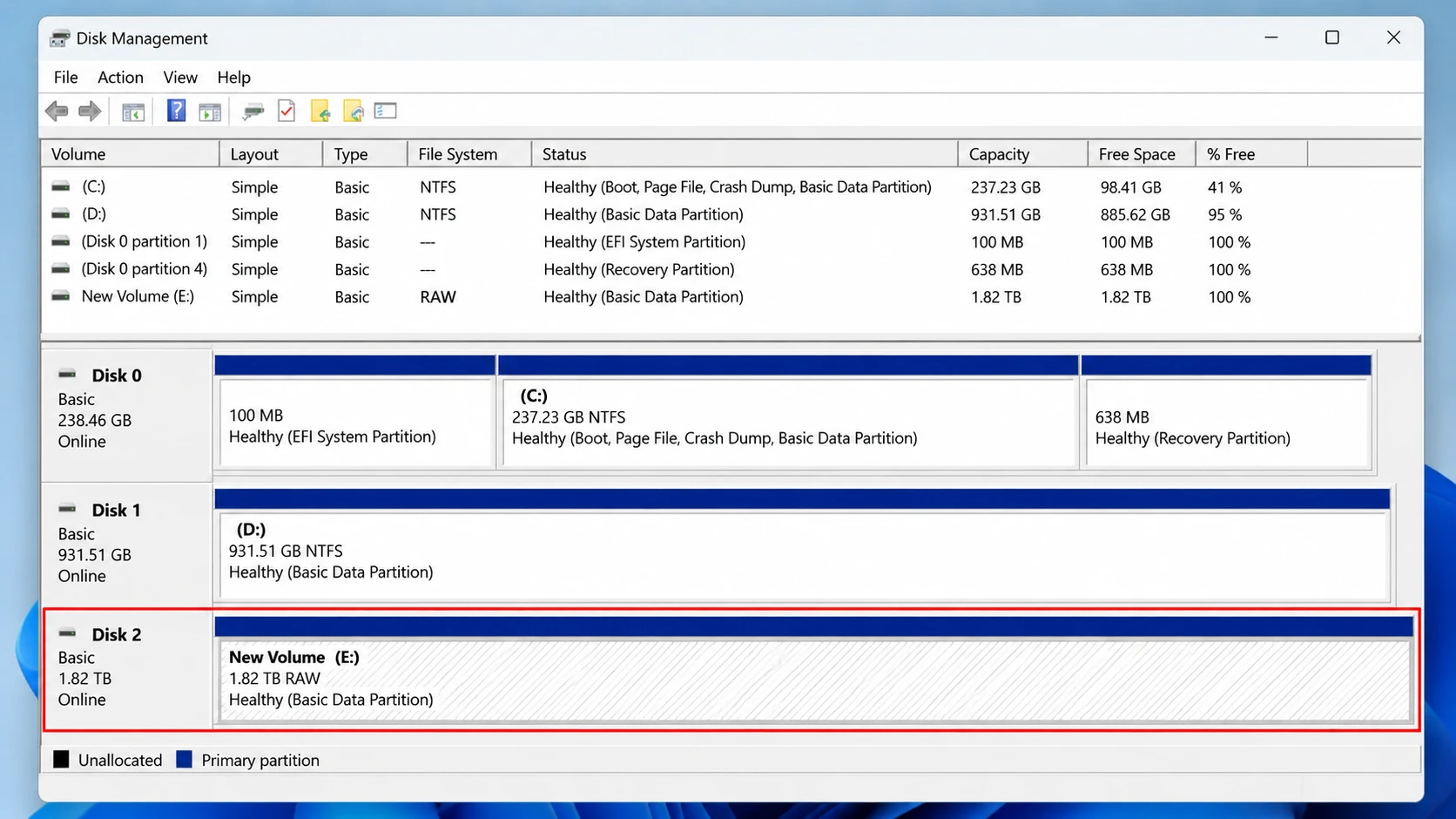The width and height of the screenshot is (1456, 819).
Task: Click the drive icon beside (Disk 0 partition 4)
Action: [61, 269]
